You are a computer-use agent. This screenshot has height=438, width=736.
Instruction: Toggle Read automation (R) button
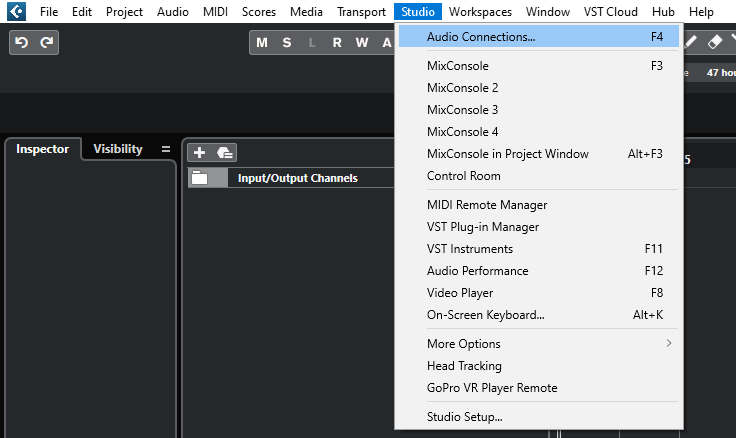[x=337, y=43]
